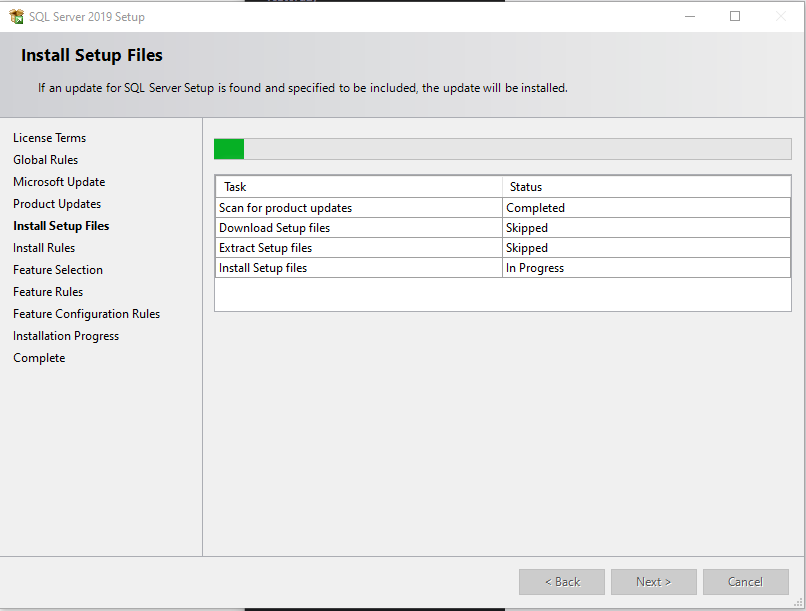Click the Complete step in sidebar

[39, 358]
